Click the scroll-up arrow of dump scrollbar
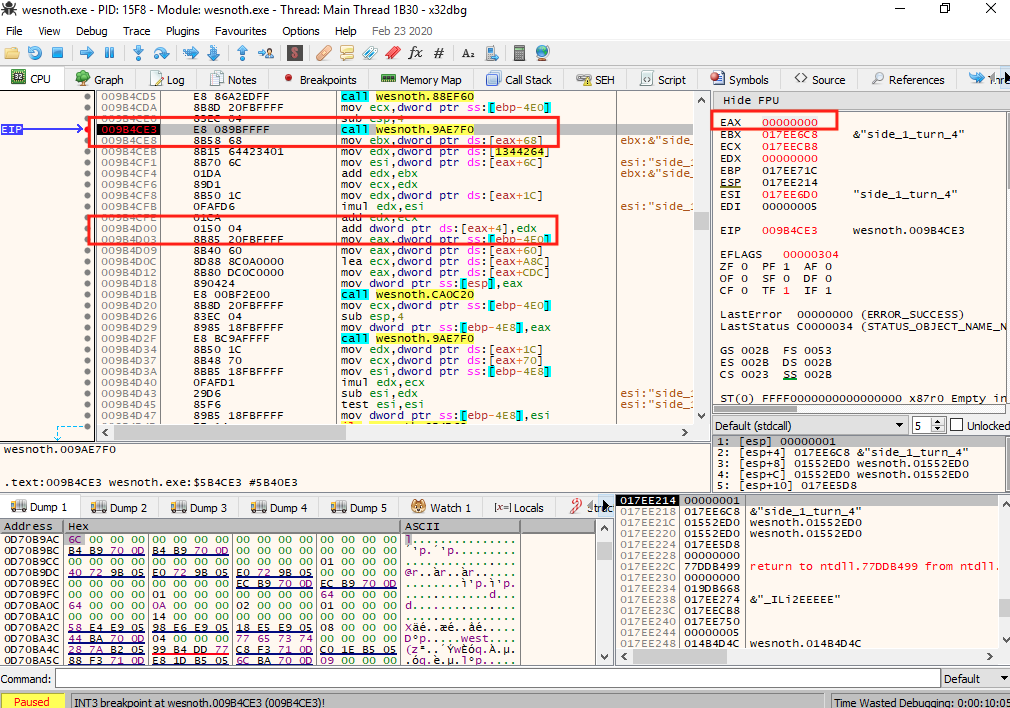Viewport: 1010px width, 708px height. coord(604,528)
